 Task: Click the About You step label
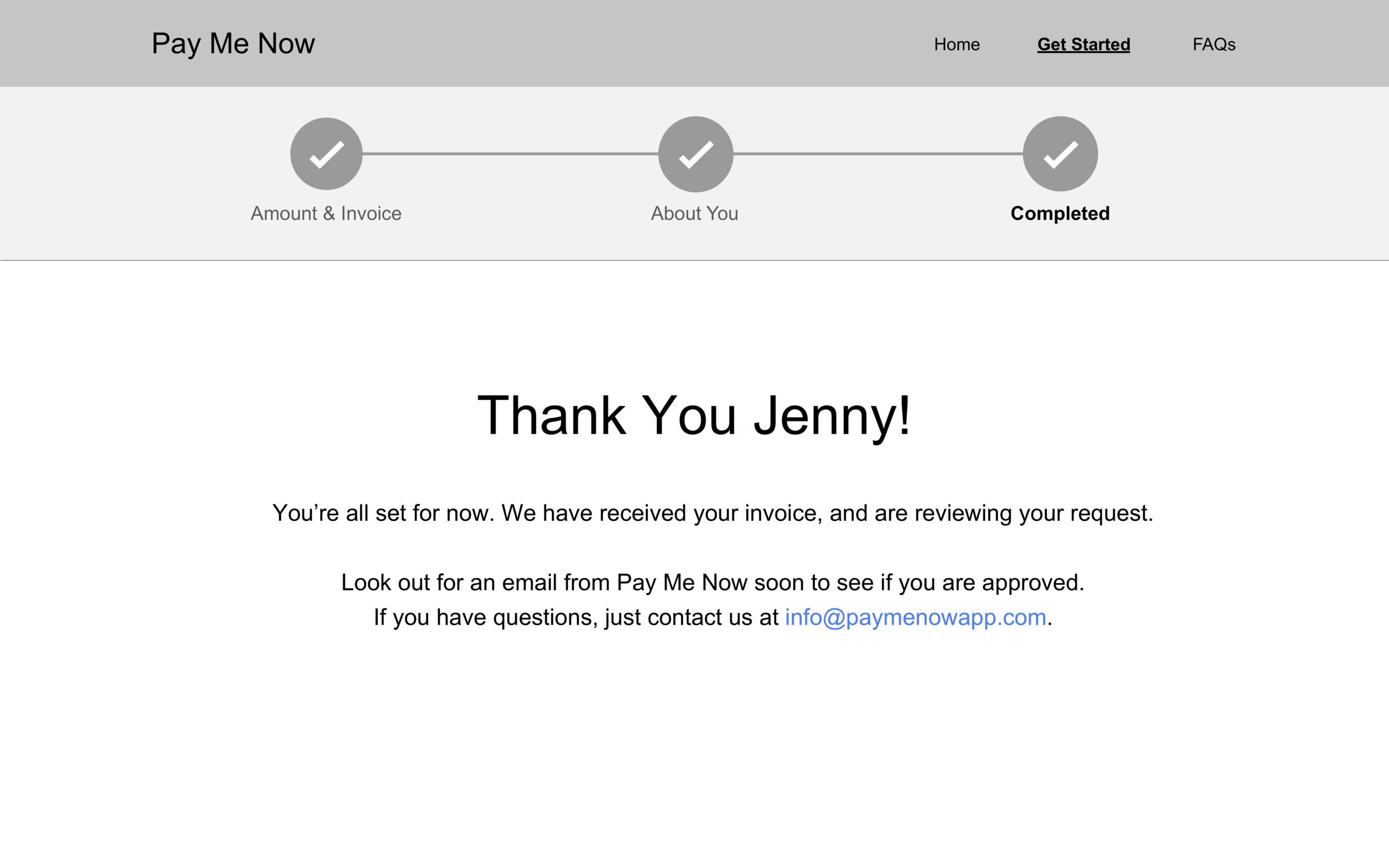(x=694, y=214)
